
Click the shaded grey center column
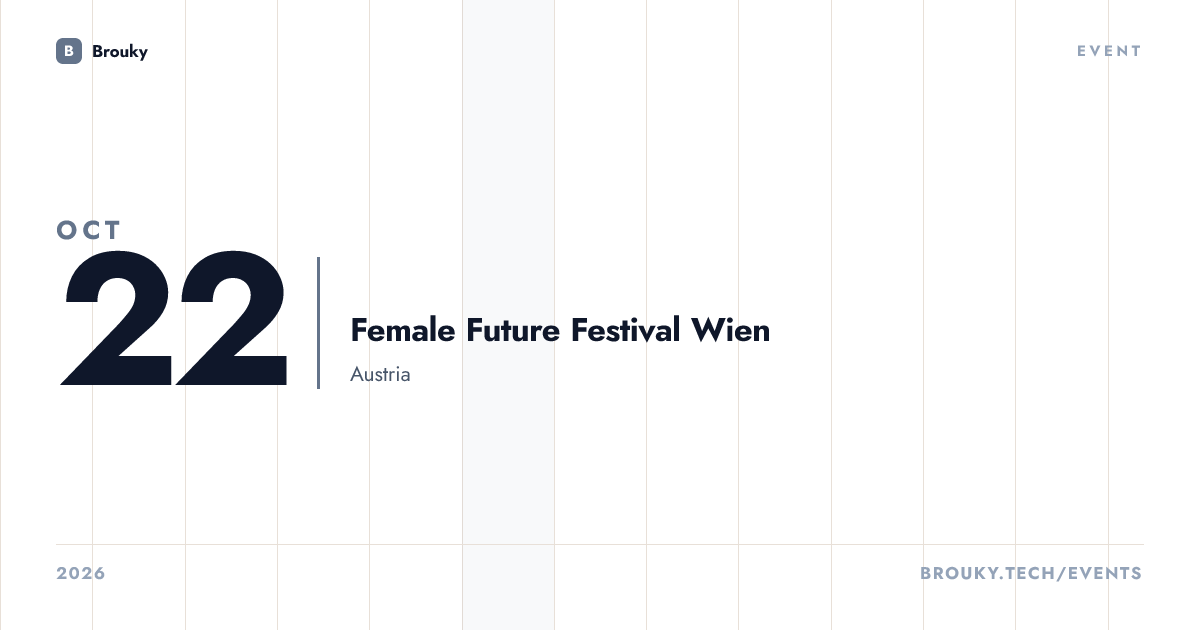pyautogui.click(x=508, y=315)
